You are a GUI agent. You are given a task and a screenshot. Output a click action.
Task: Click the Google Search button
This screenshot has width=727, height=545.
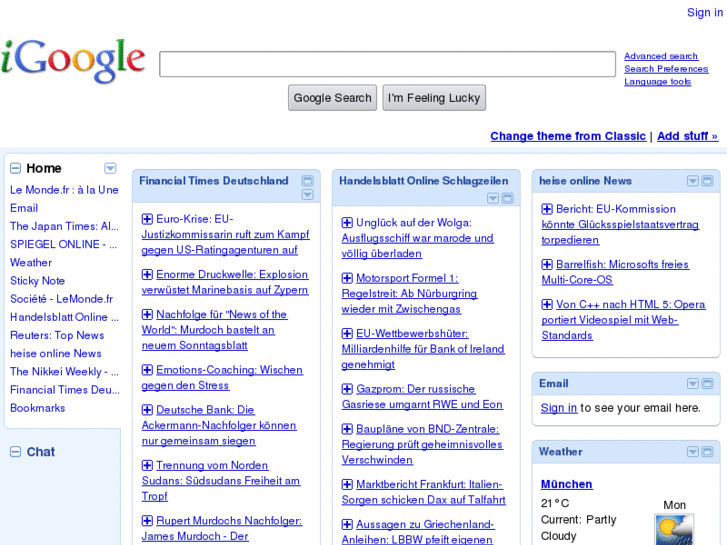point(332,98)
